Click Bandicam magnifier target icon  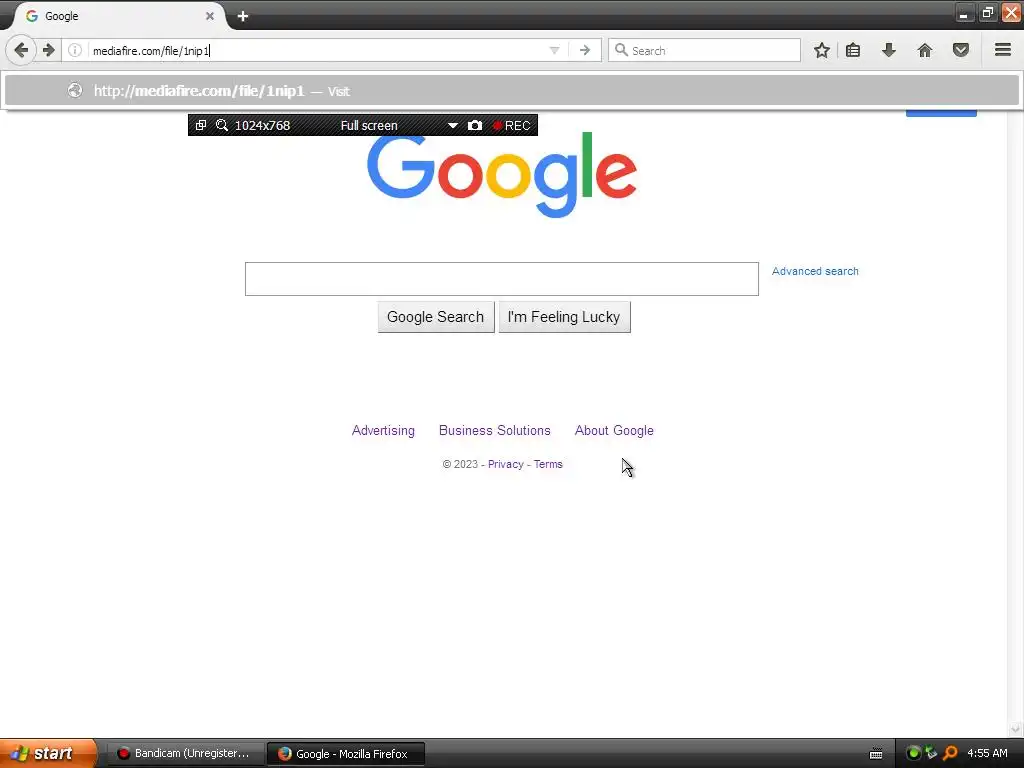[x=222, y=125]
